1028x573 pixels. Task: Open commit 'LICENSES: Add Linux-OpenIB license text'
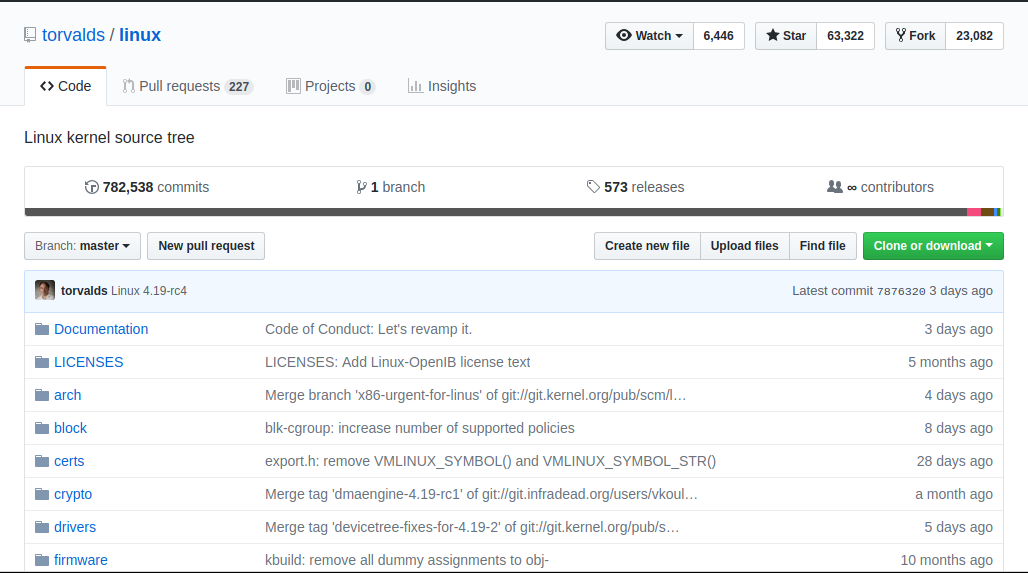coord(397,362)
